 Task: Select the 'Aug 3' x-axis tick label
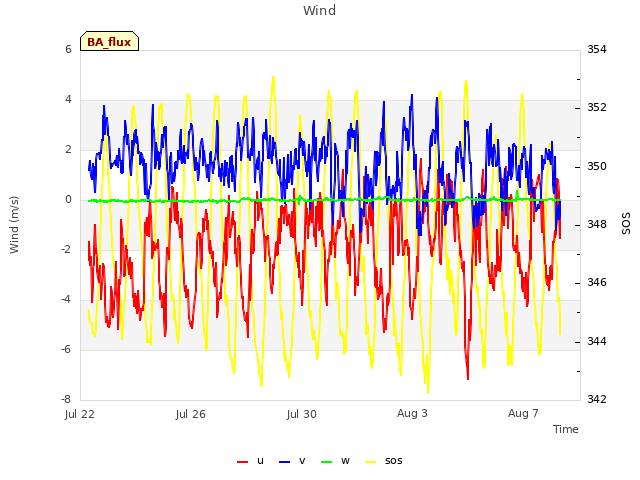click(x=412, y=413)
